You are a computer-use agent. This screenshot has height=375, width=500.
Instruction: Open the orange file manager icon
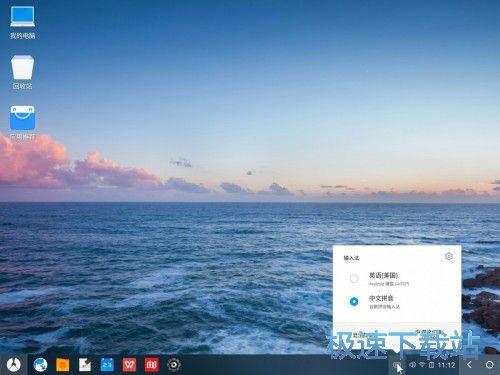point(62,365)
